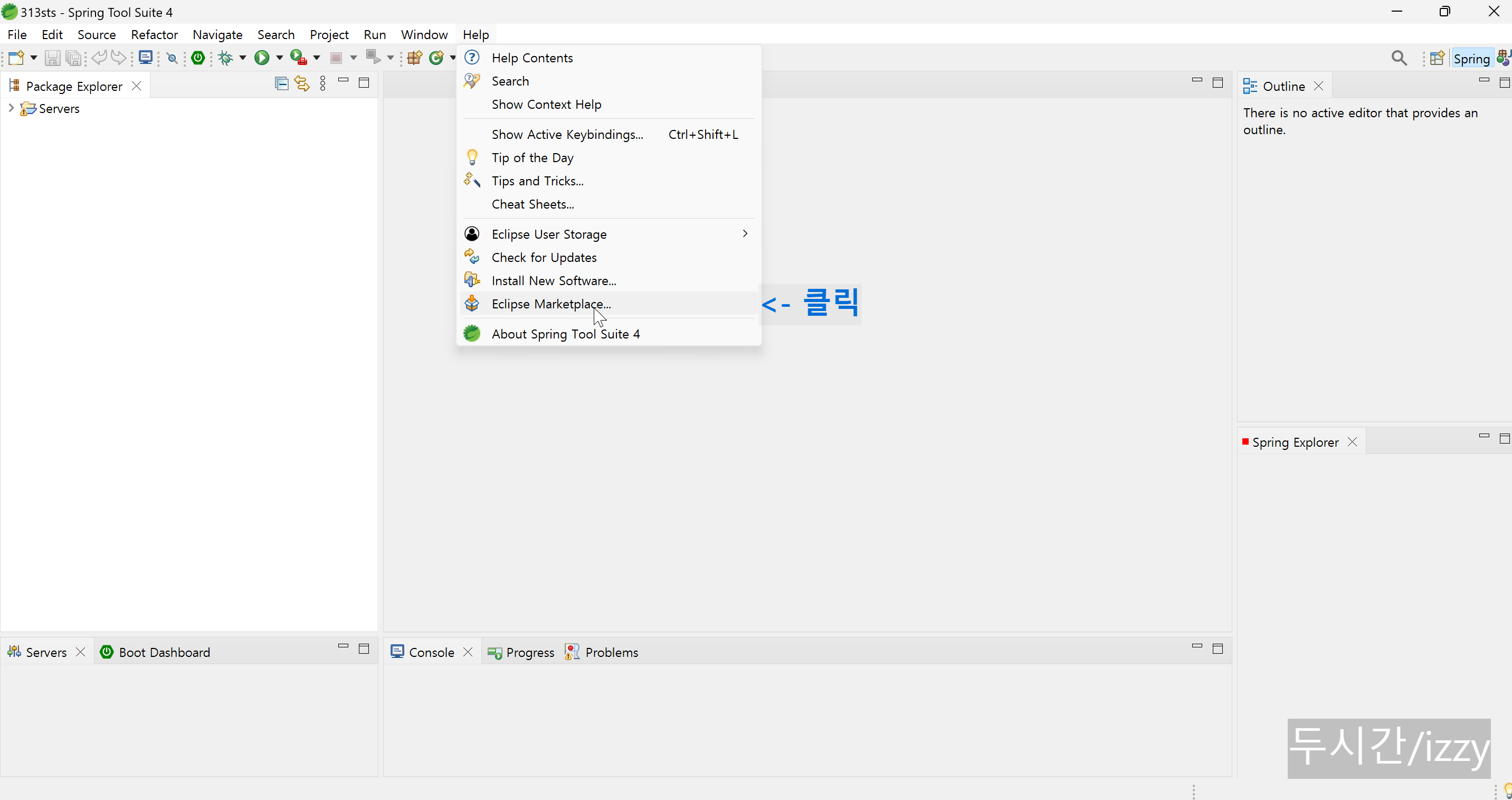The width and height of the screenshot is (1512, 800).
Task: Open the New wizard dropdown arrow
Action: point(33,58)
